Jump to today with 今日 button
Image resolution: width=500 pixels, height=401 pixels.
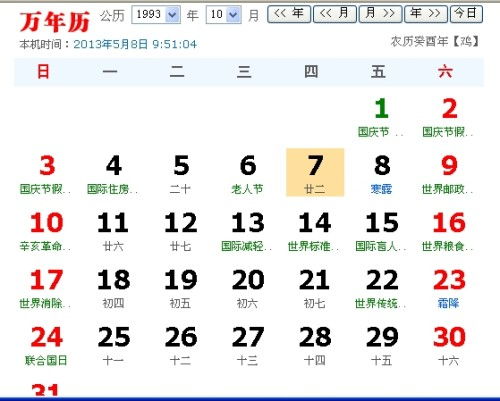[x=466, y=14]
